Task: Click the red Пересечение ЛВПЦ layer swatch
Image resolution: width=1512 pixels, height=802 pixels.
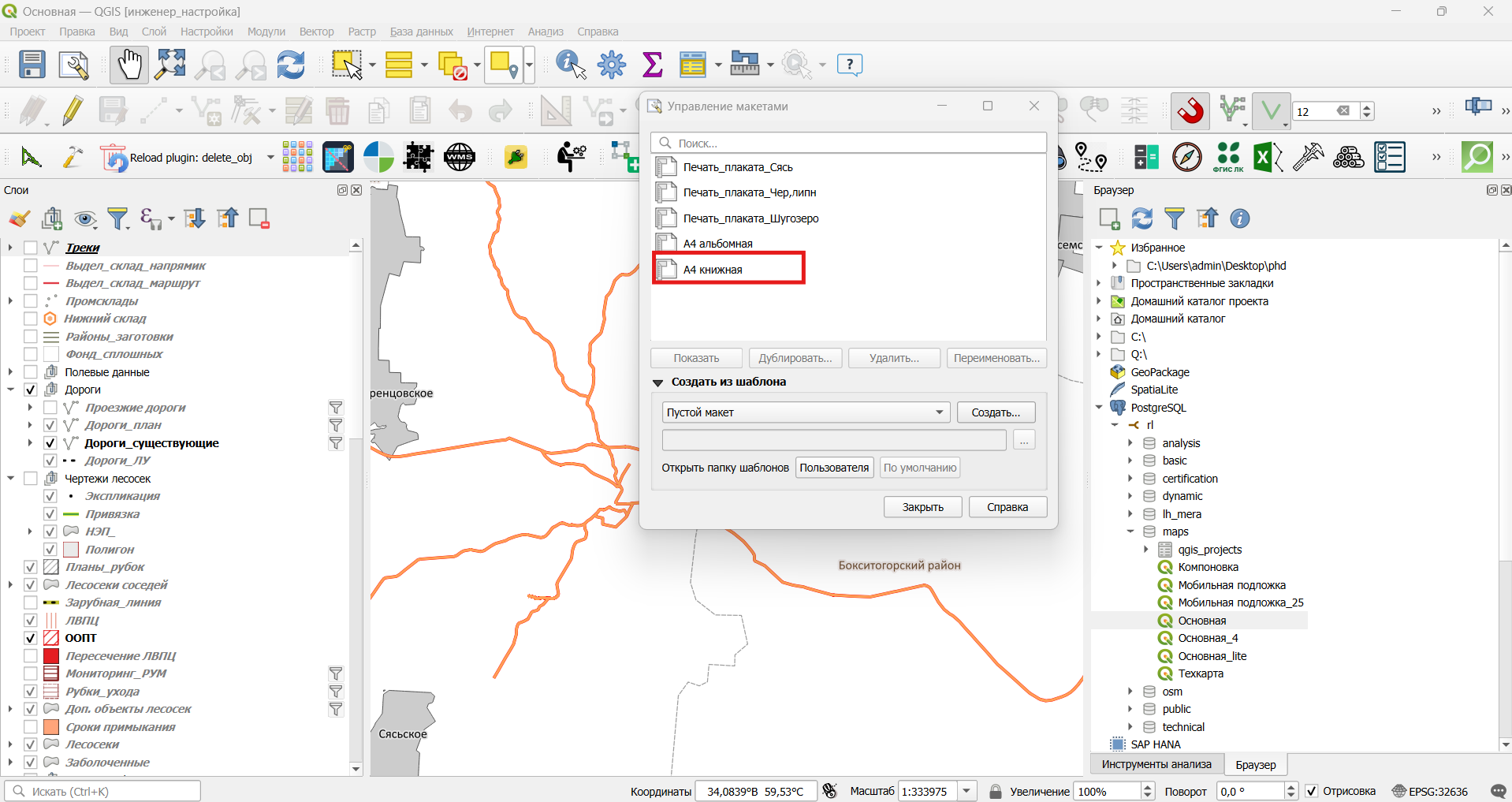Action: coord(51,656)
